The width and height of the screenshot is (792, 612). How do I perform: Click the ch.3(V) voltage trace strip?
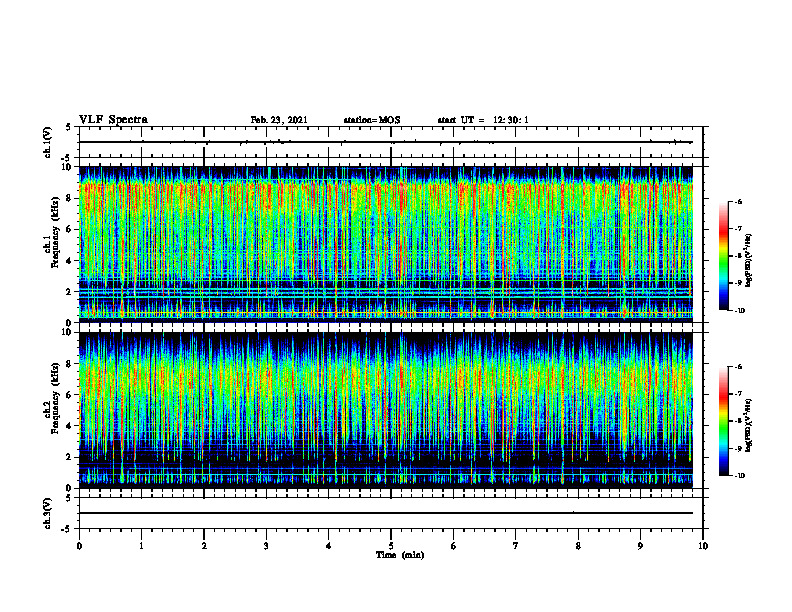(x=391, y=513)
